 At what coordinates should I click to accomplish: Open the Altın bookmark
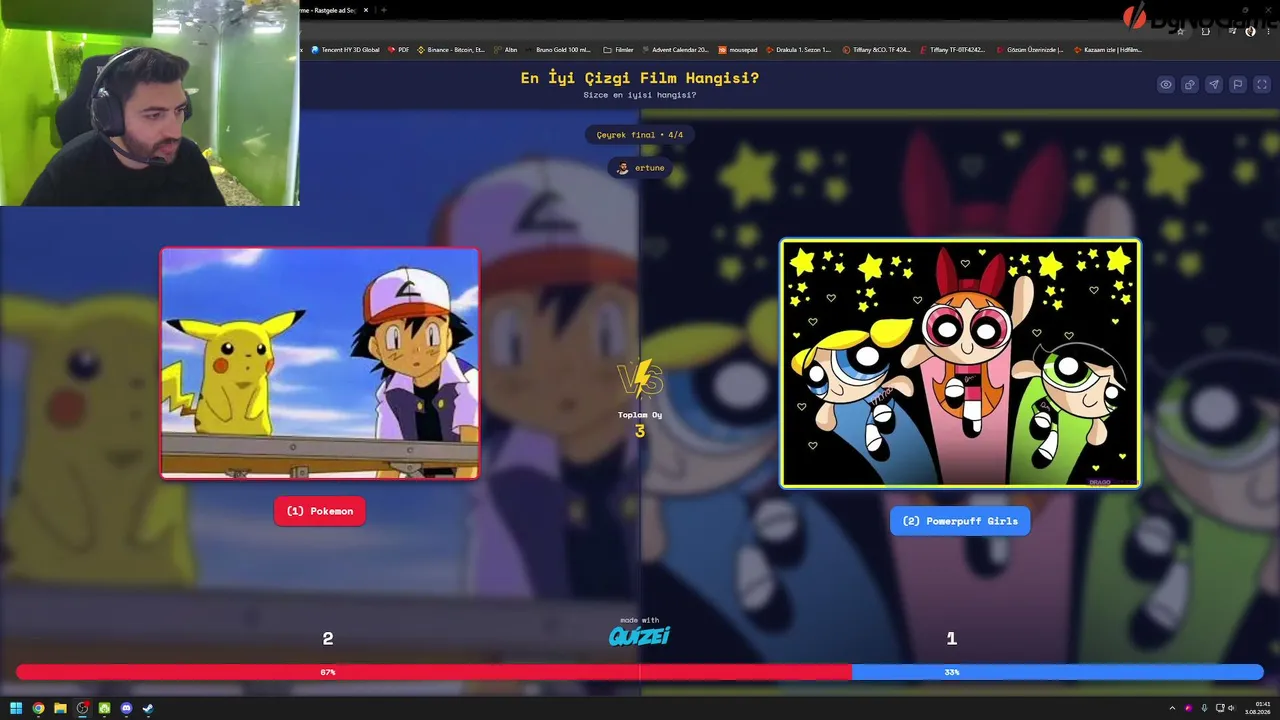[506, 49]
